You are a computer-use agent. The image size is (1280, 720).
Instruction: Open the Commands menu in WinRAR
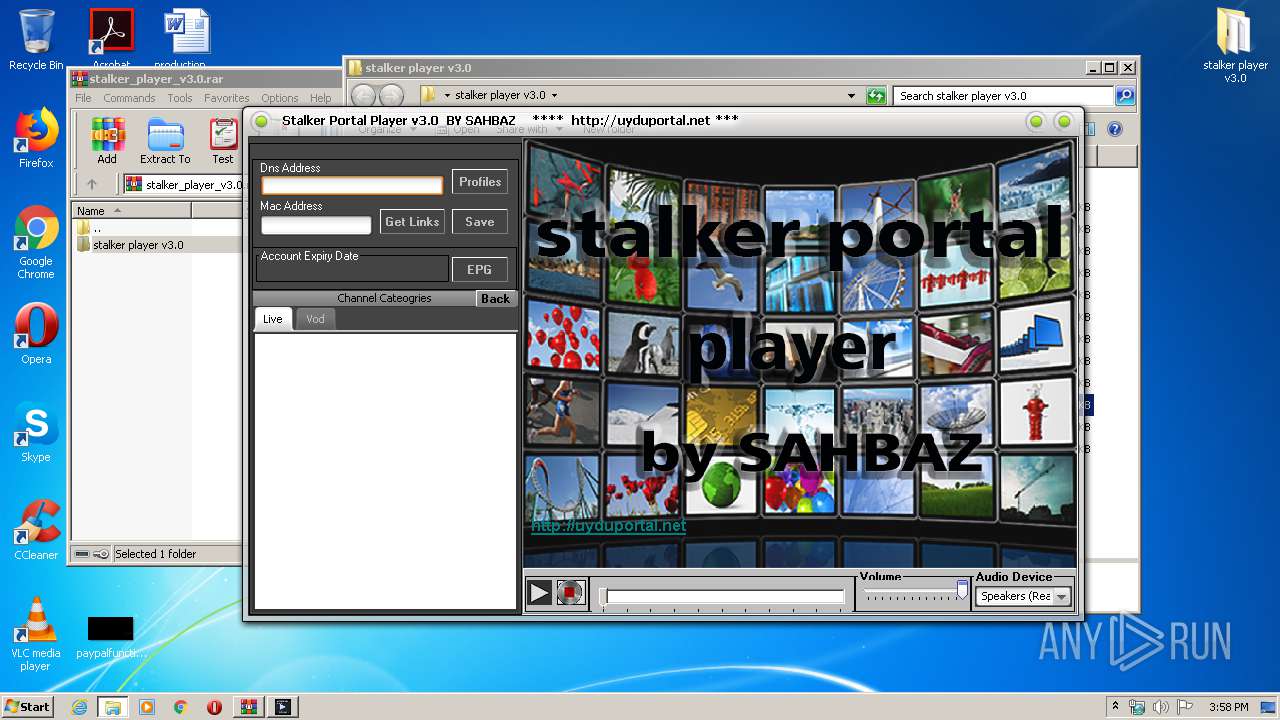[129, 98]
